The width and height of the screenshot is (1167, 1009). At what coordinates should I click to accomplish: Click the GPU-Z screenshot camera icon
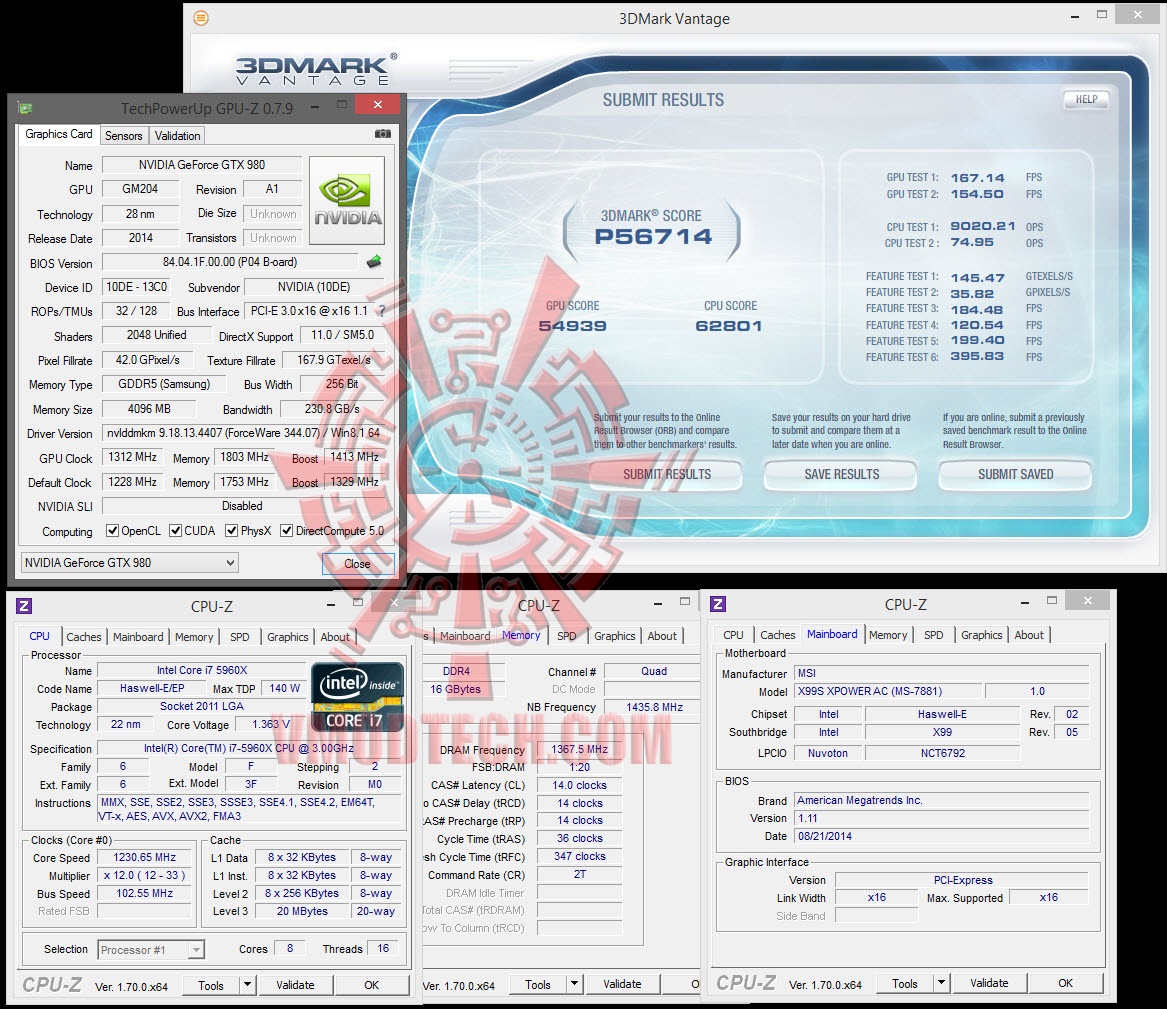pyautogui.click(x=383, y=134)
